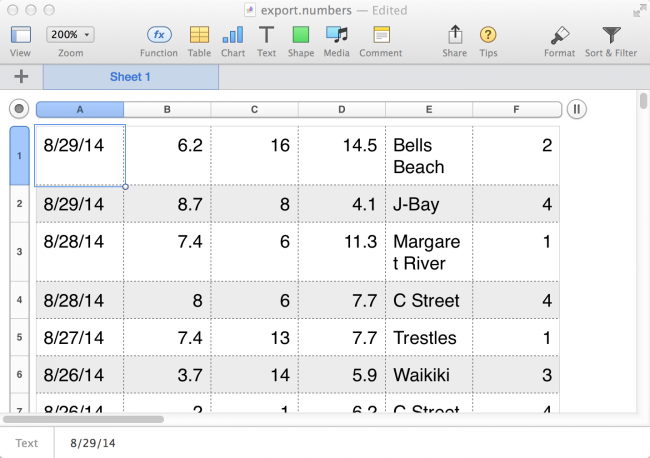The width and height of the screenshot is (650, 458).
Task: Click the table select handle circle
Action: pyautogui.click(x=18, y=109)
